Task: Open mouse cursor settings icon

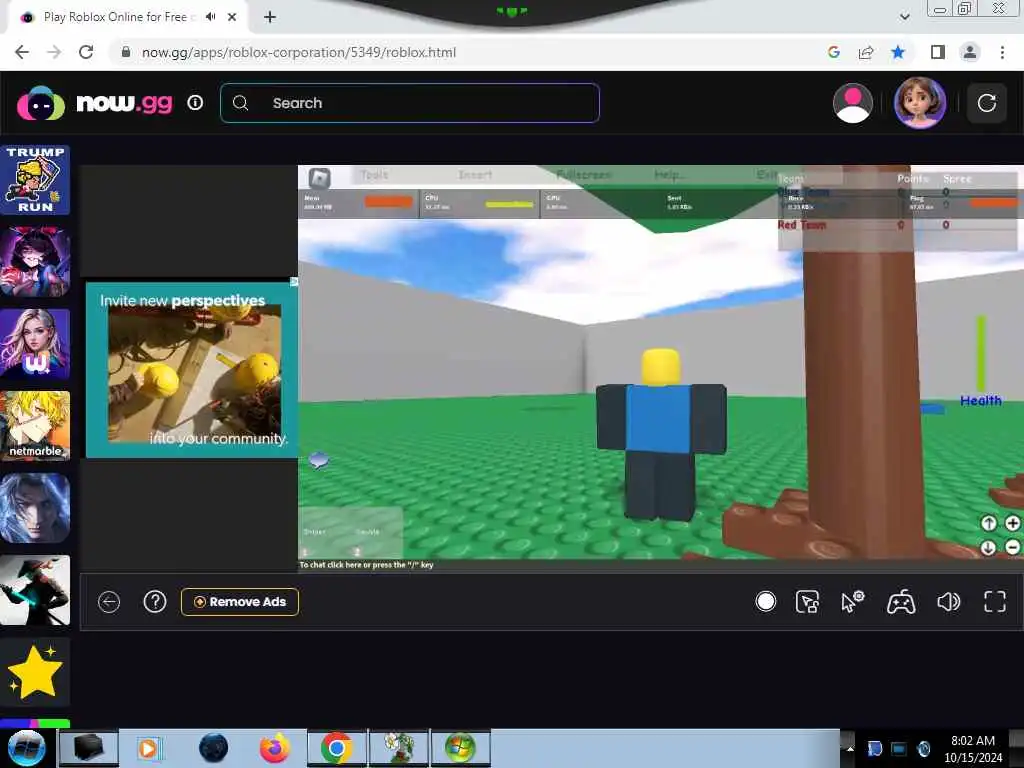Action: 853,601
